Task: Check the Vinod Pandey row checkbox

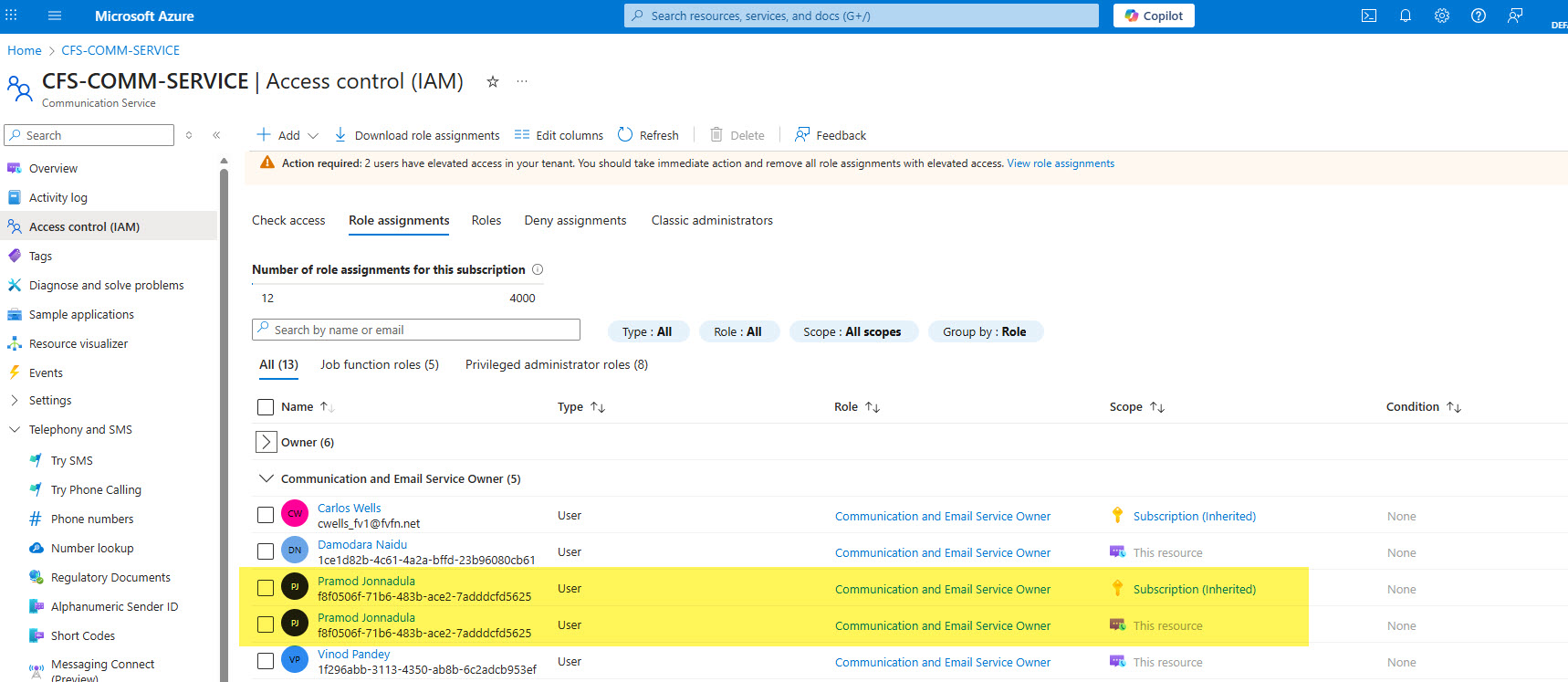Action: (x=266, y=661)
